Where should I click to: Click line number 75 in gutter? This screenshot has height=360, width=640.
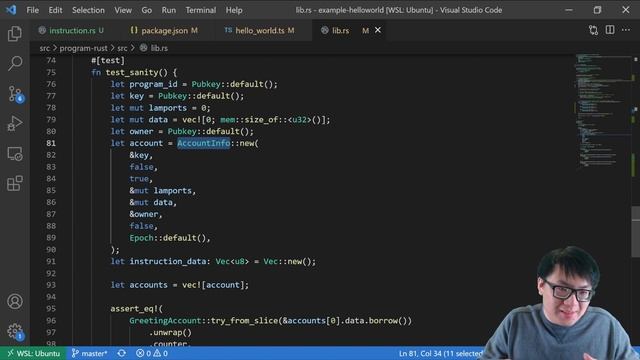coord(51,72)
